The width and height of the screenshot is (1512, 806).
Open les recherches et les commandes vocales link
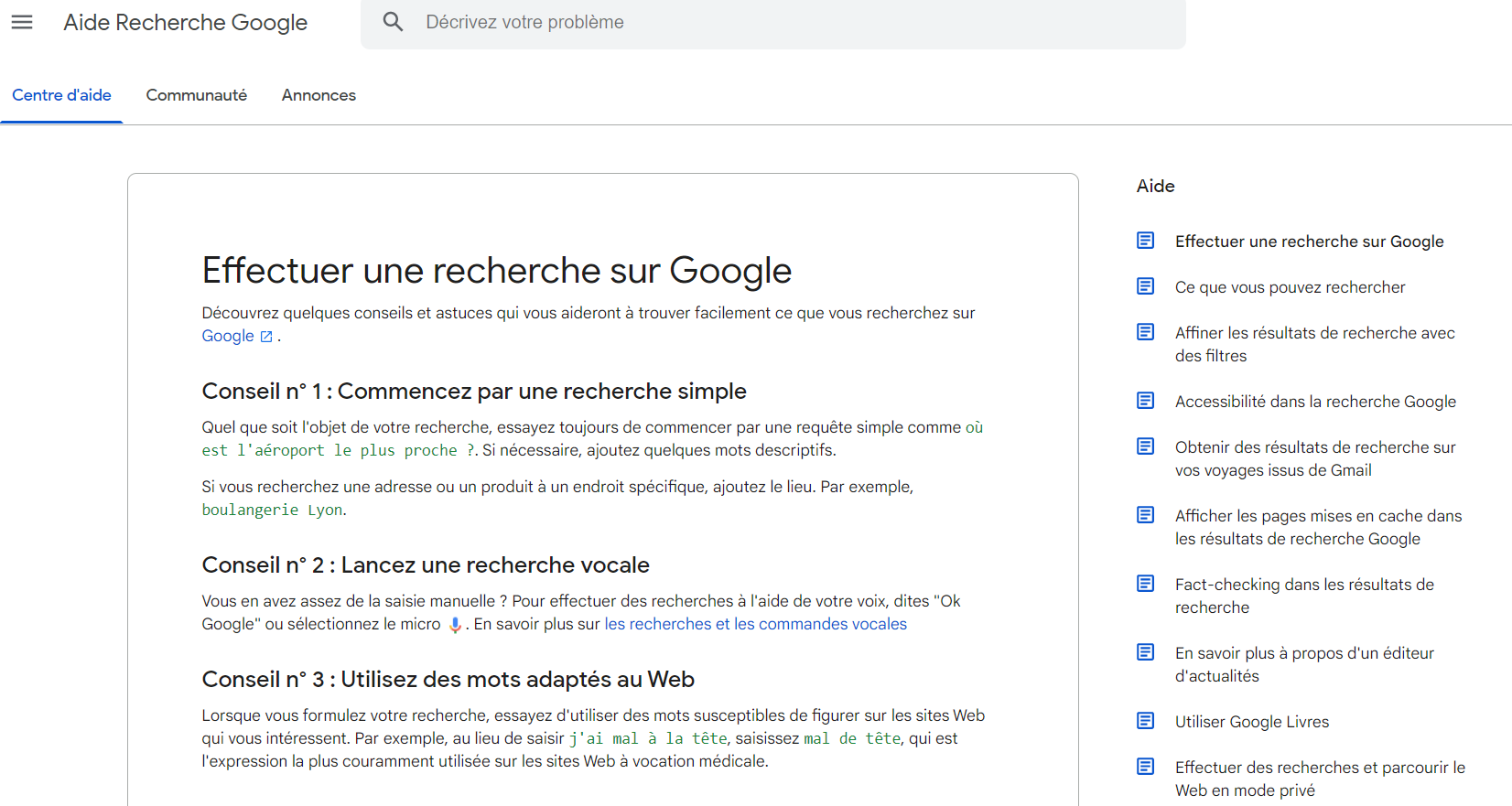point(756,624)
